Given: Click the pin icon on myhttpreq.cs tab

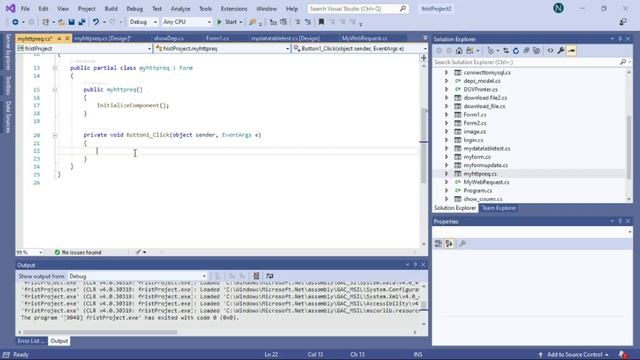Looking at the screenshot, I should coord(59,38).
